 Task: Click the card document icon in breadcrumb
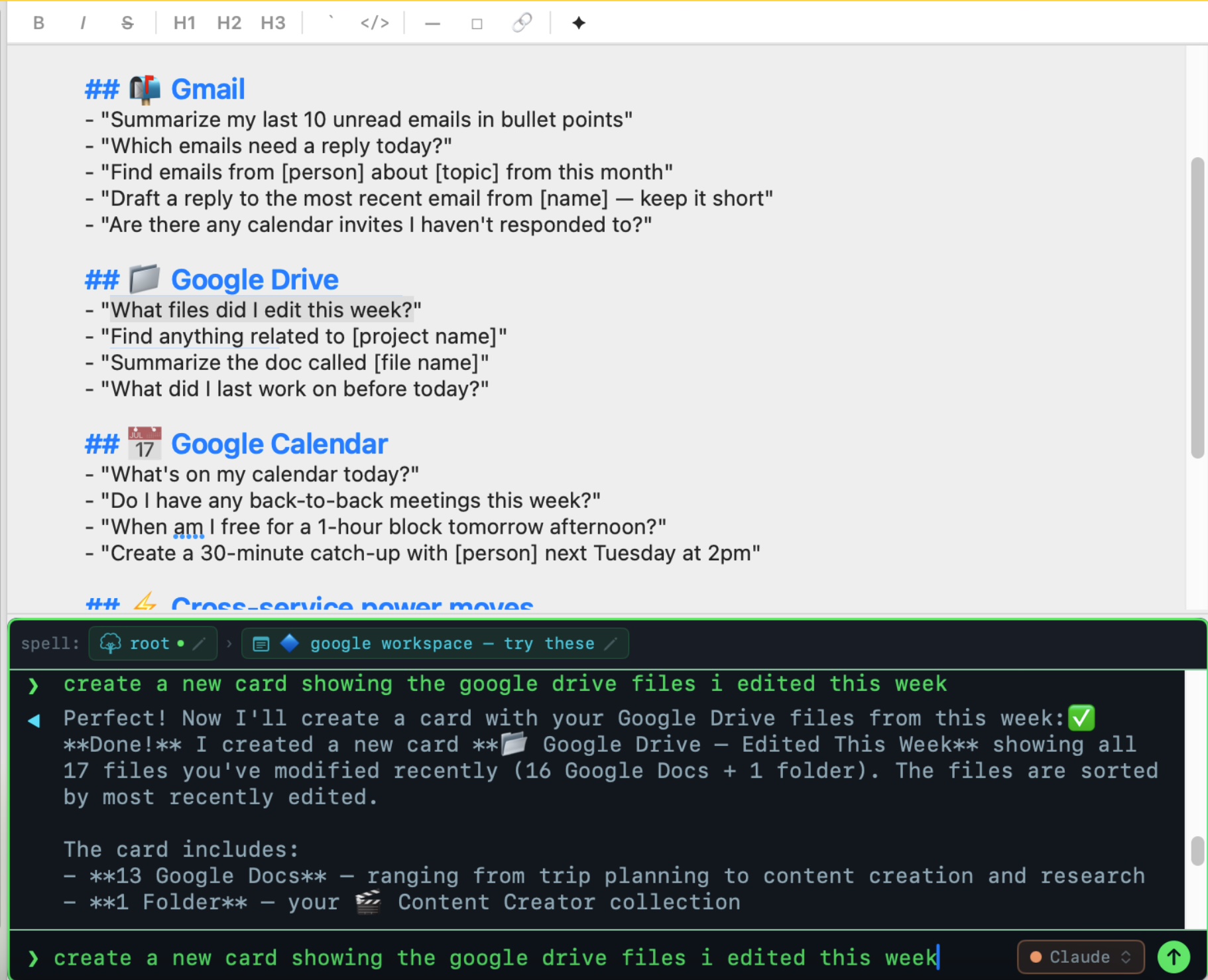tap(261, 644)
